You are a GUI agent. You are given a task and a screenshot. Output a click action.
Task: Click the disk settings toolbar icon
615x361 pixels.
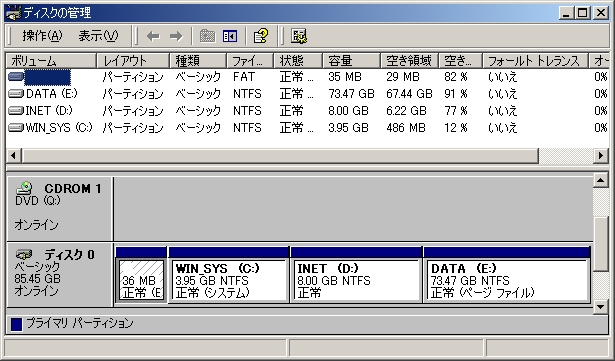(299, 36)
